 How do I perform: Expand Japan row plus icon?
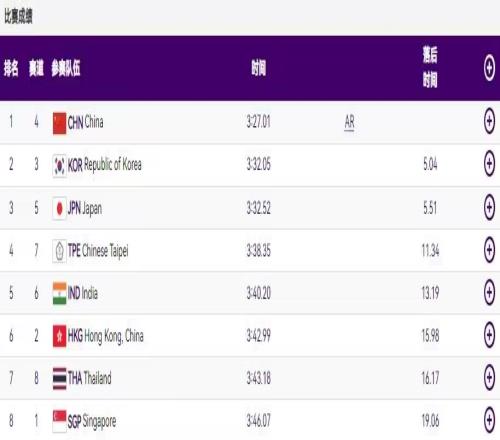click(x=489, y=207)
